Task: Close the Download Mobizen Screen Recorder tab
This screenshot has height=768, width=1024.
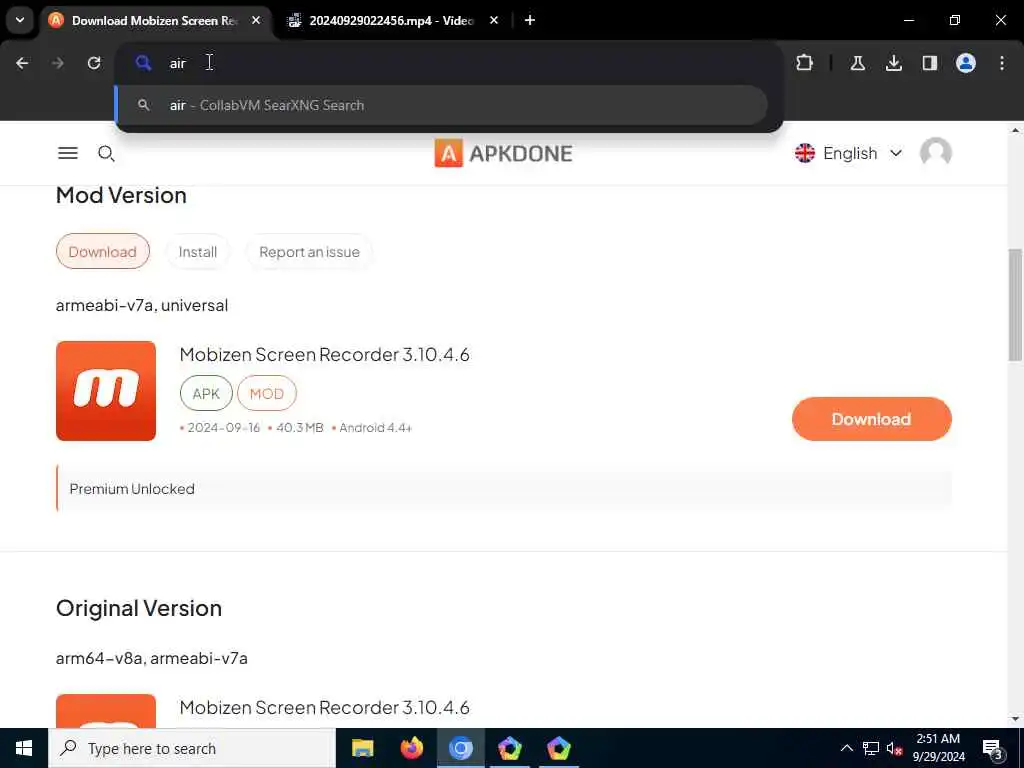Action: click(256, 20)
